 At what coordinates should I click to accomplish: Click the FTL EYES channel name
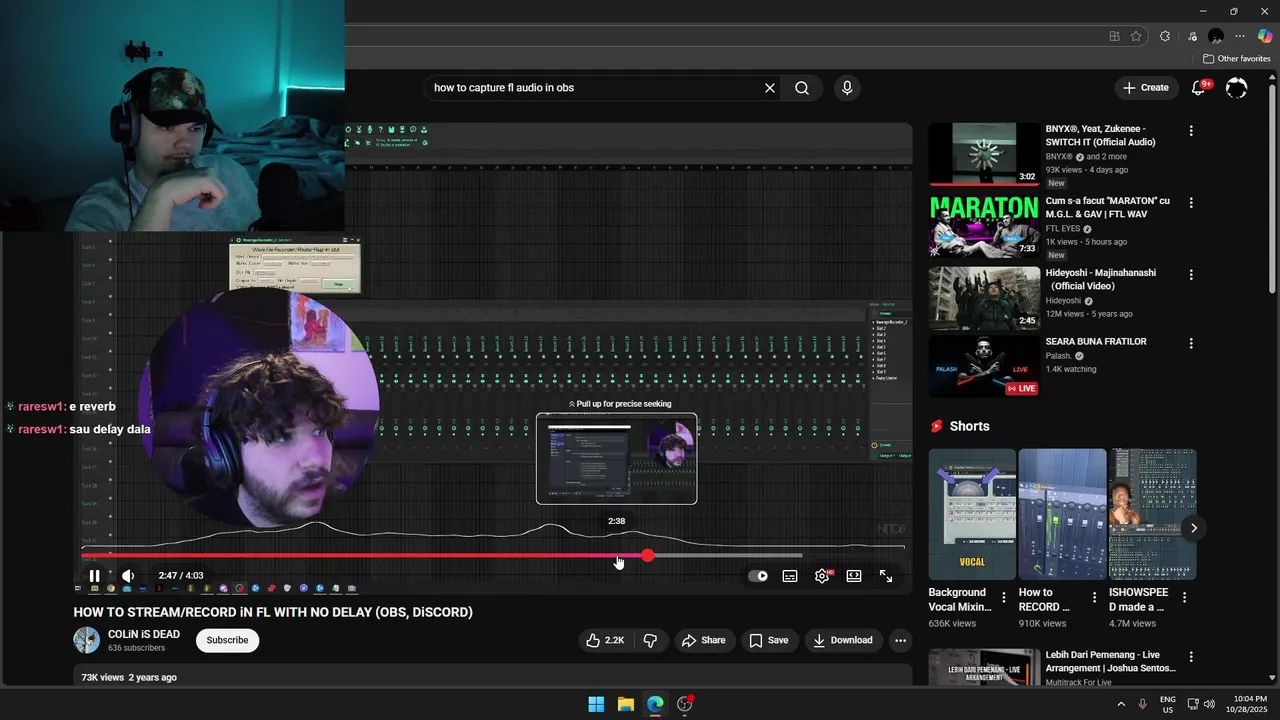pyautogui.click(x=1063, y=229)
